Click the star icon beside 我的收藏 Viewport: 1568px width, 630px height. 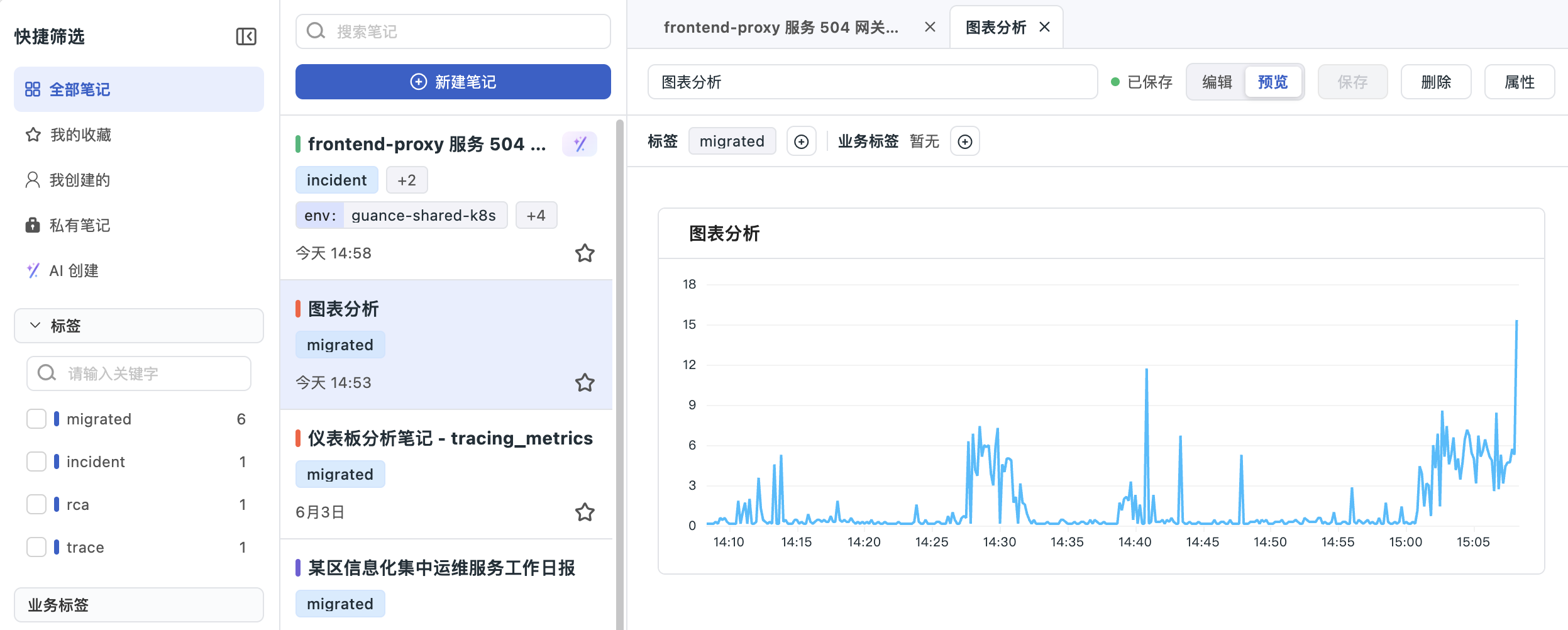point(33,135)
